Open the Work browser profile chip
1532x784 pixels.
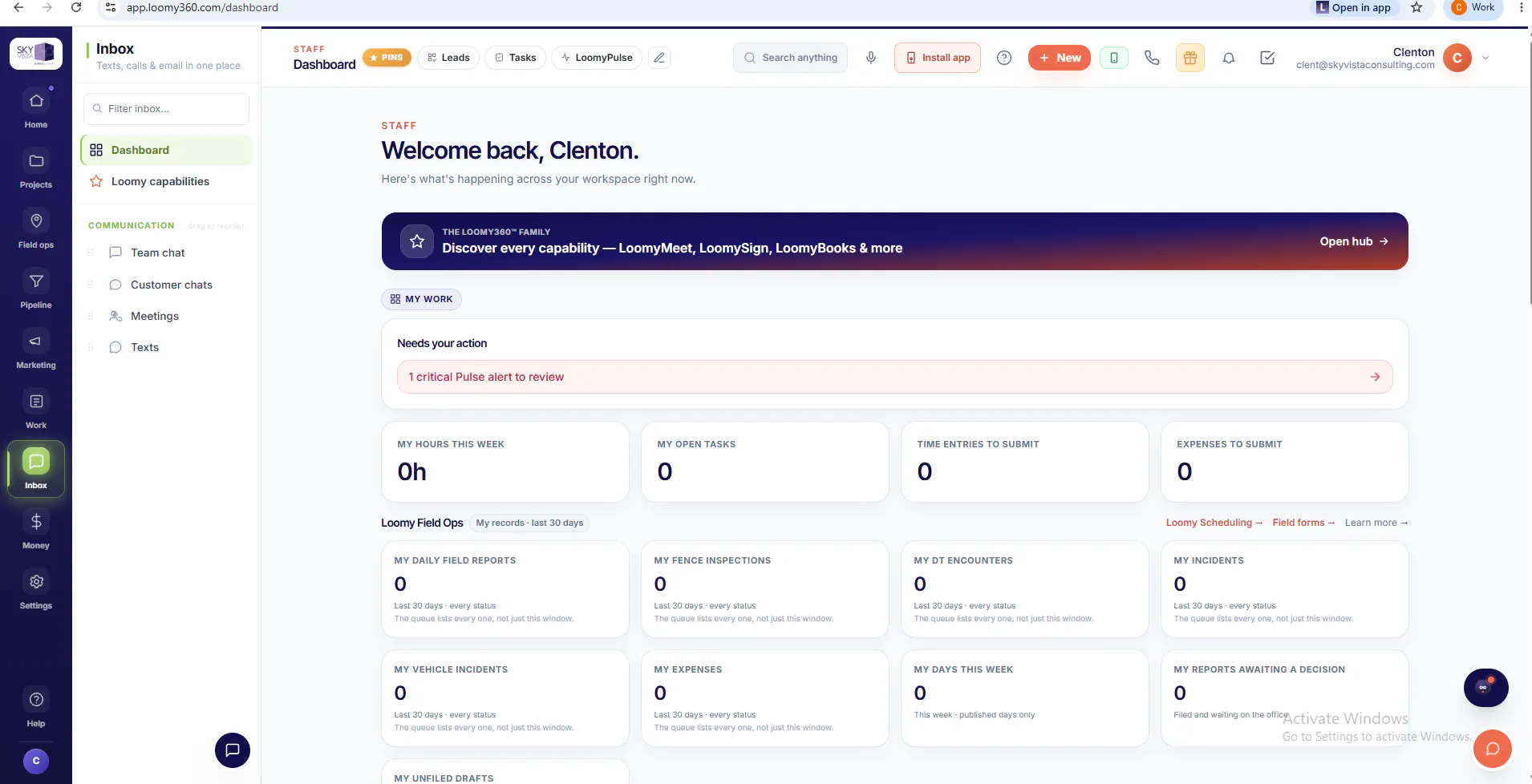[x=1473, y=7]
